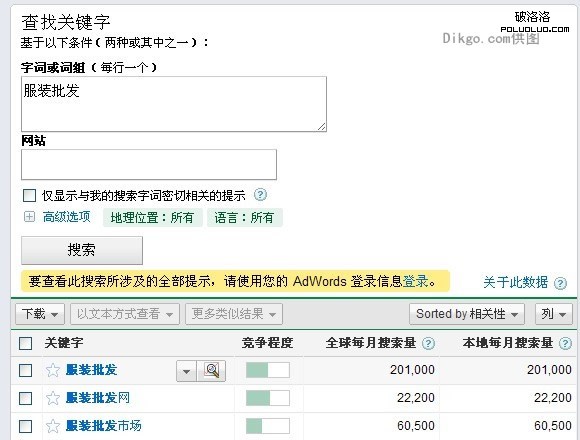
Task: Open help icon next to 全球每月搜索量
Action: point(428,343)
